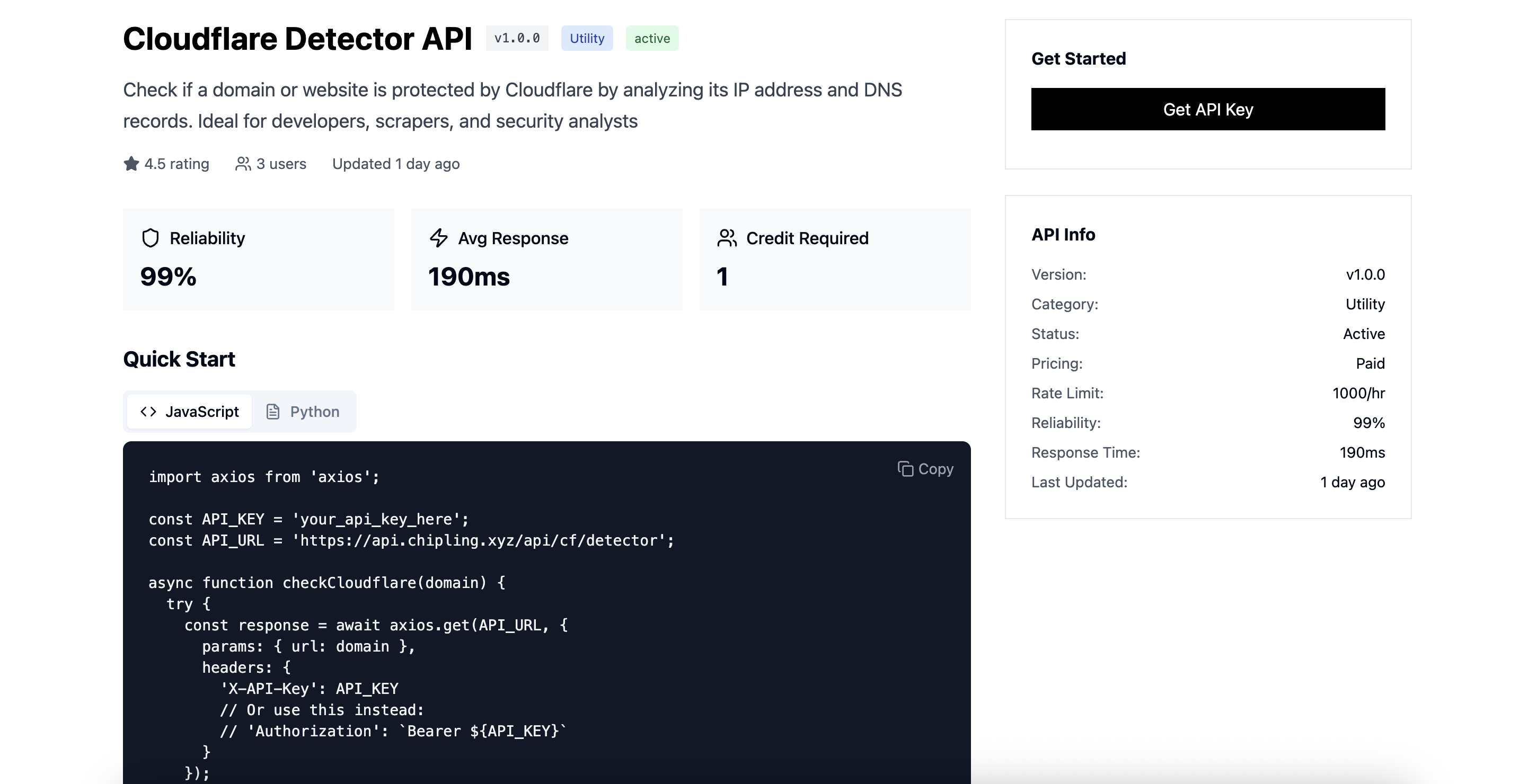
Task: Click the Response Time value 190ms
Action: [1362, 452]
